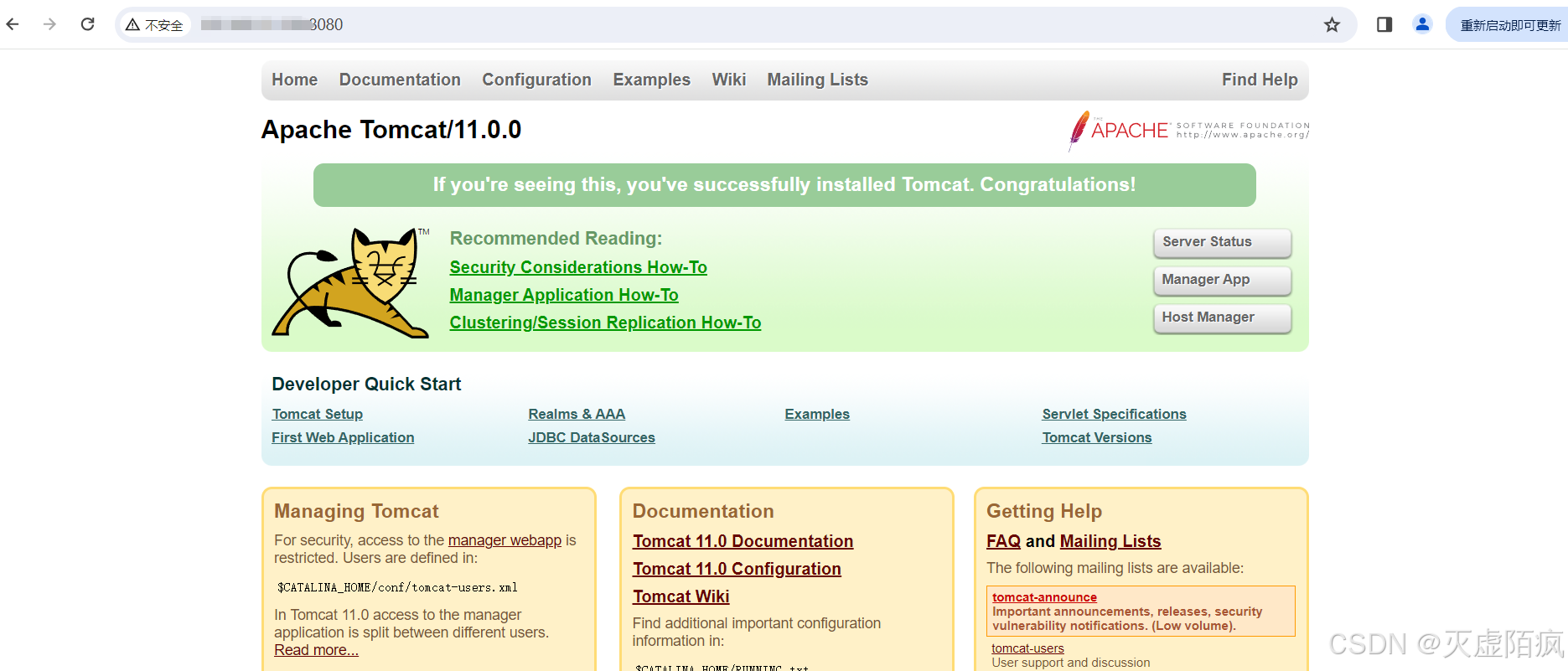The image size is (1568, 671).
Task: Open First Web Application link
Action: click(x=343, y=437)
